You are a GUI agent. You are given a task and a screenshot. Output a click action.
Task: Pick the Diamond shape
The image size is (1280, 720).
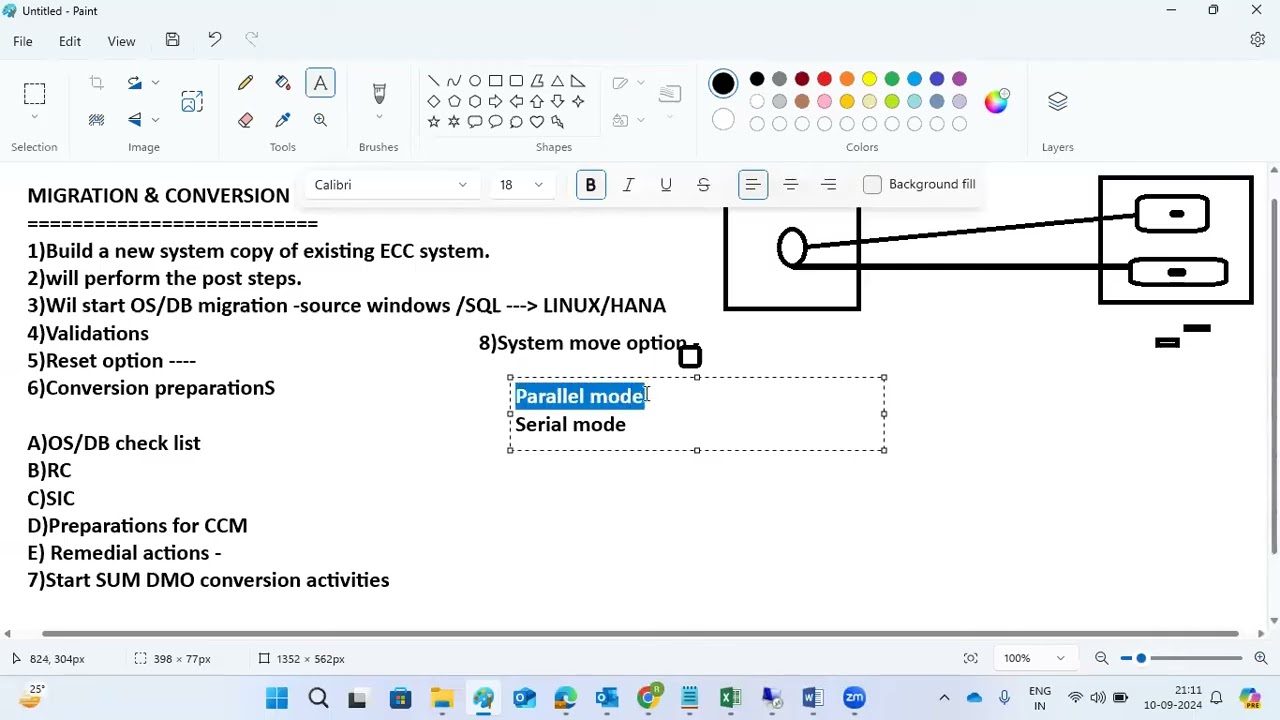(x=433, y=101)
